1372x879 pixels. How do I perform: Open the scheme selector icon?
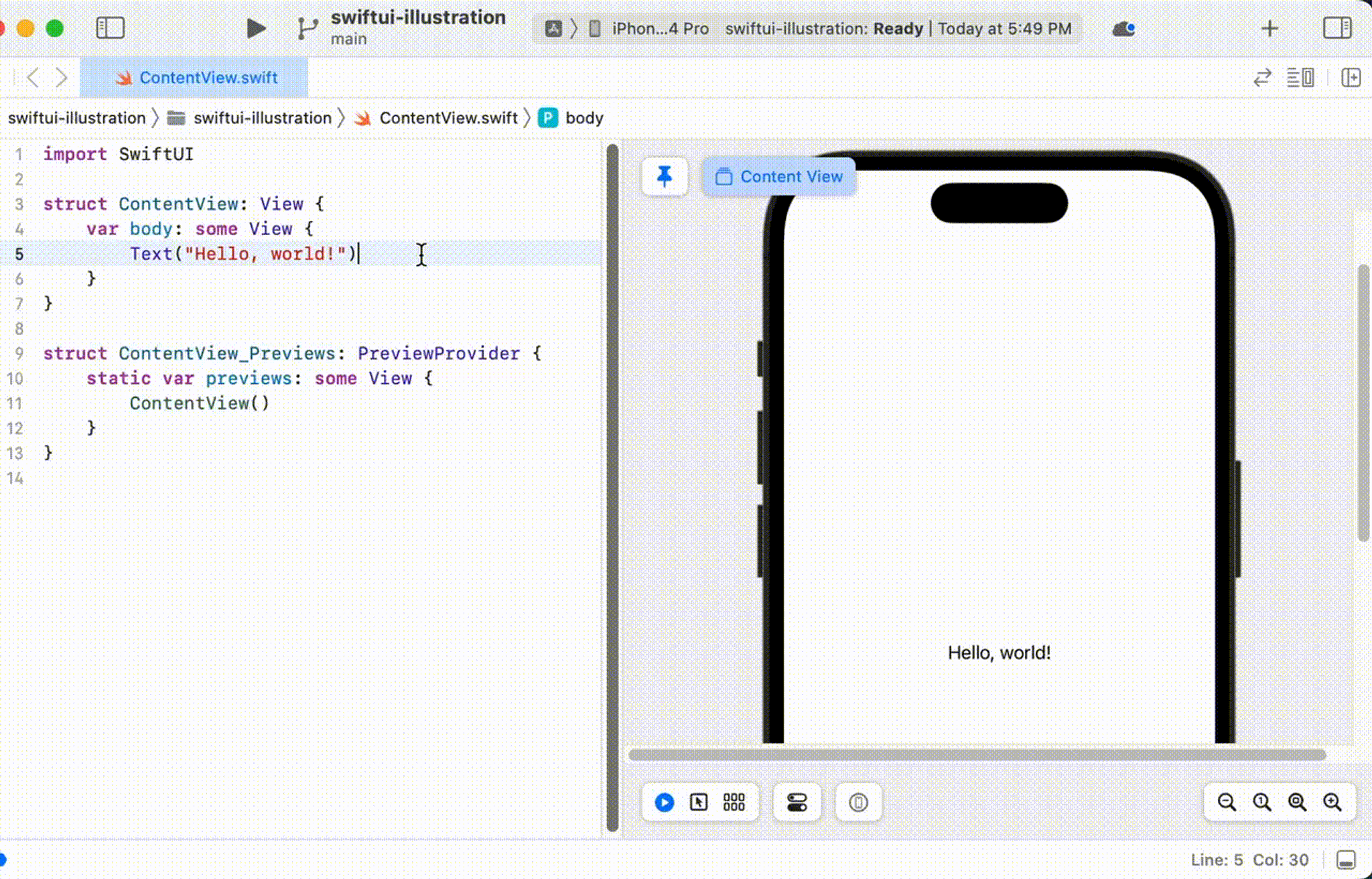[x=553, y=29]
